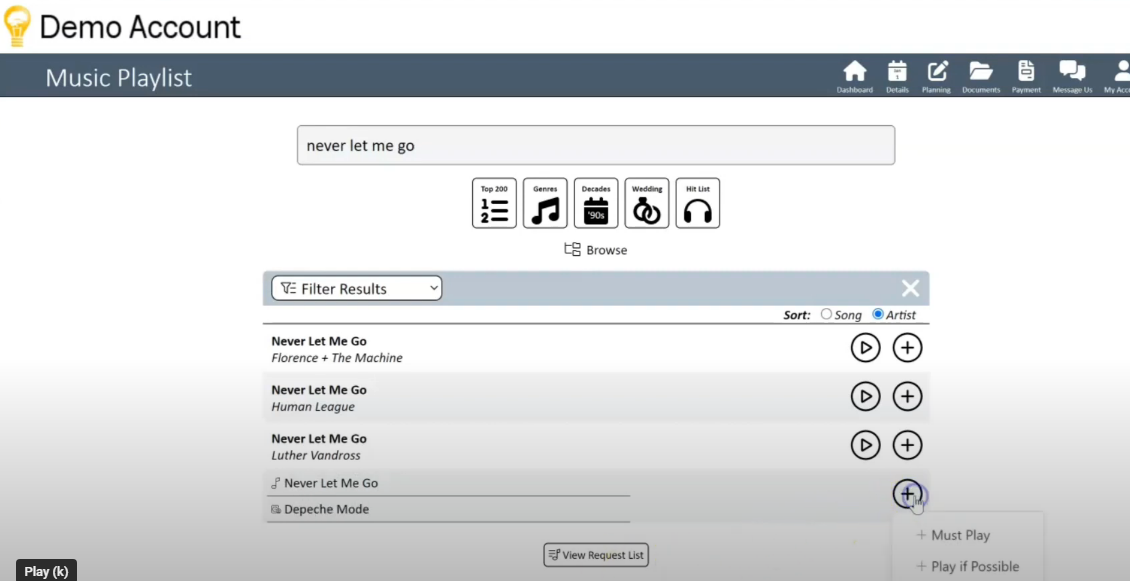This screenshot has width=1130, height=581.
Task: Sort results by Song
Action: (827, 314)
